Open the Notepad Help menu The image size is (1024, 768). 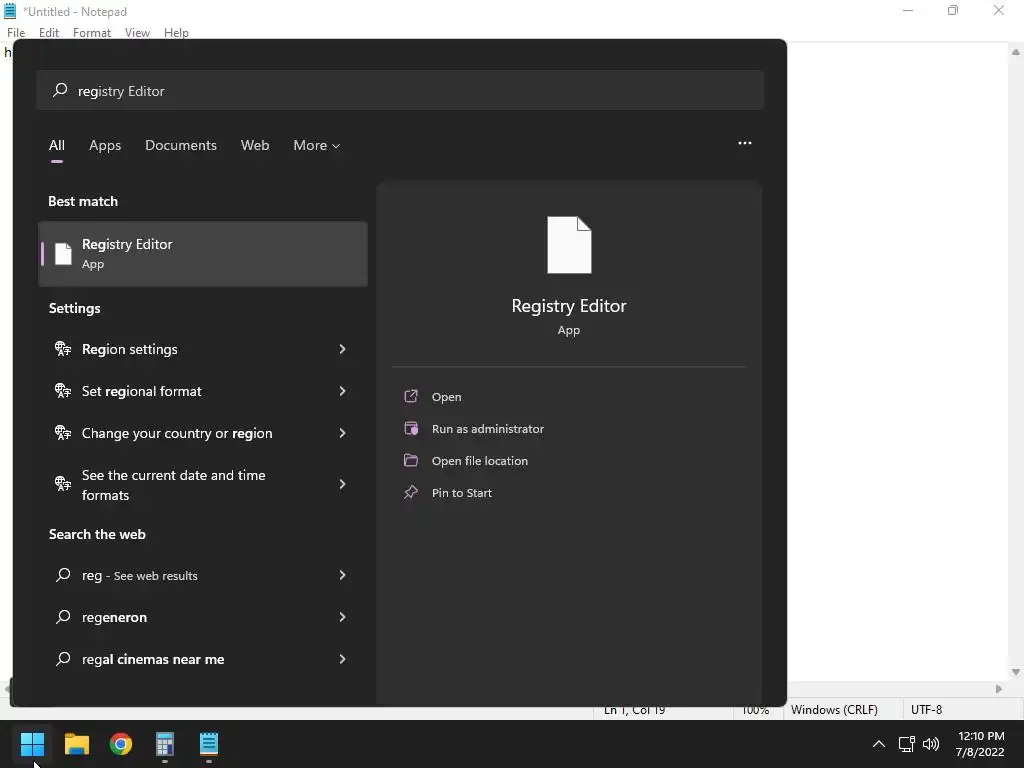click(176, 33)
